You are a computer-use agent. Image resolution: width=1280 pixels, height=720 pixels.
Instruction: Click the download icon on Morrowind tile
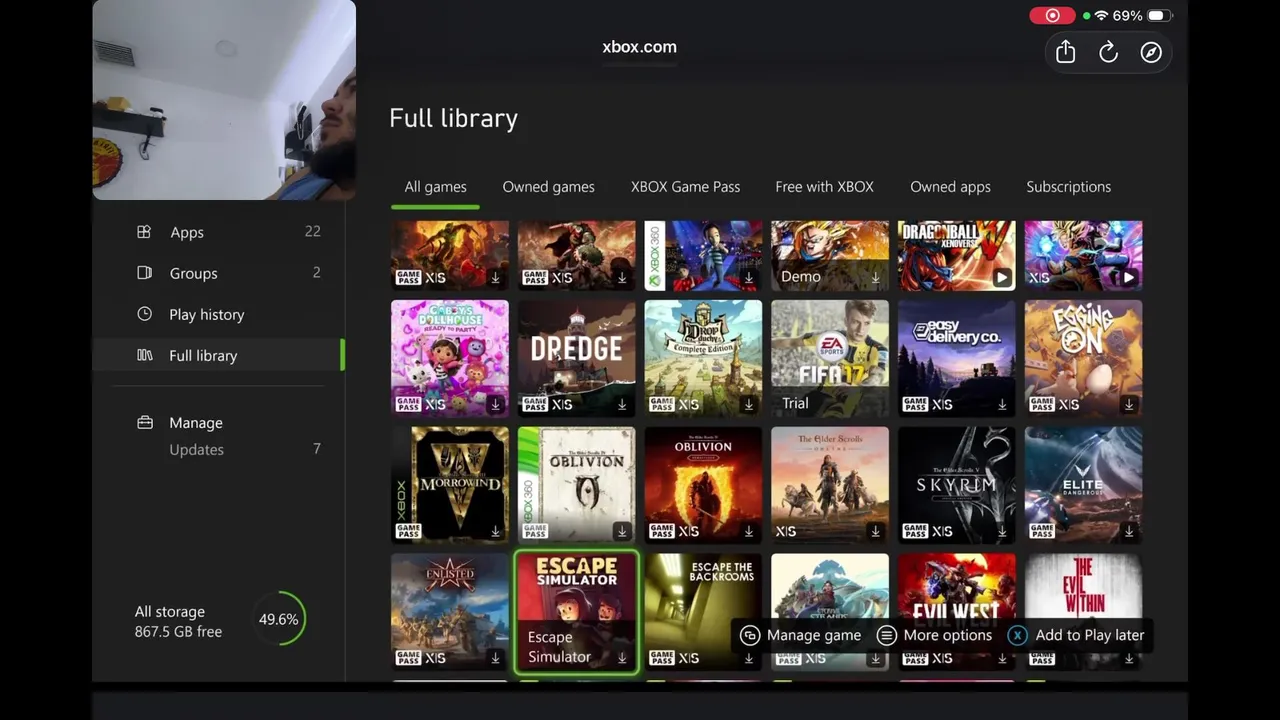coord(495,532)
